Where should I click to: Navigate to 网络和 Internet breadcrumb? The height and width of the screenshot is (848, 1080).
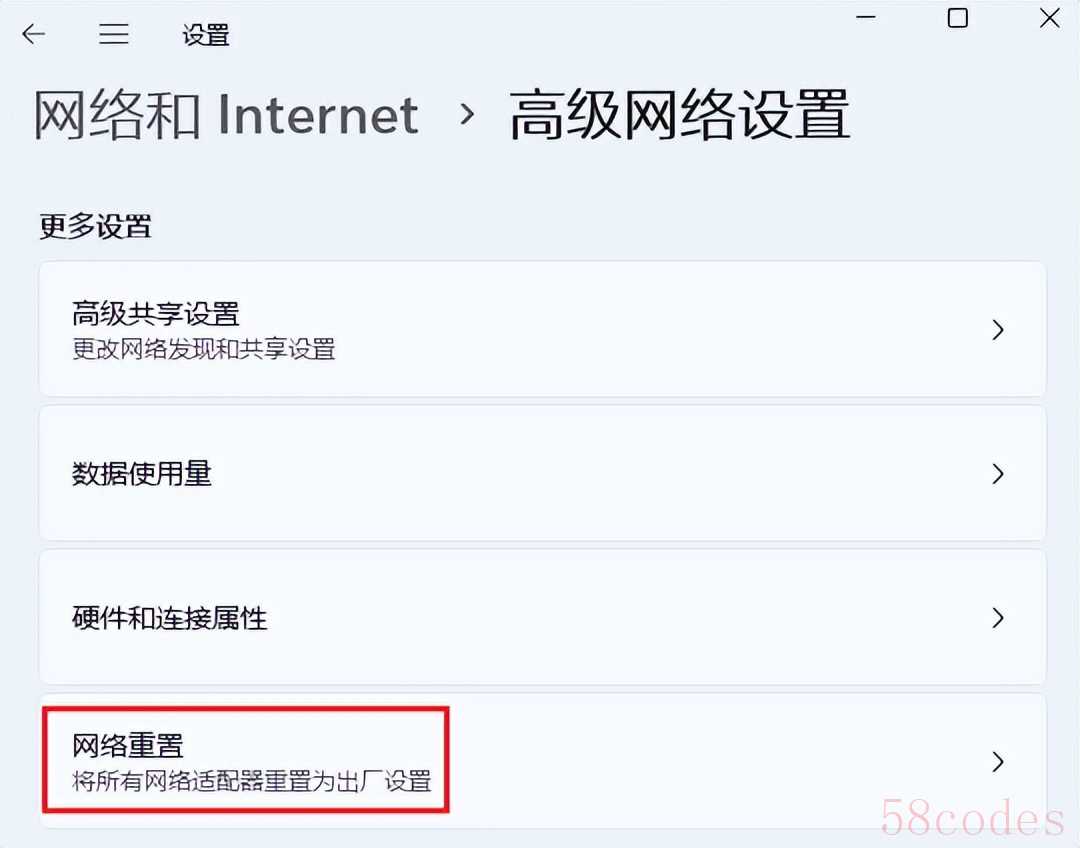click(227, 115)
